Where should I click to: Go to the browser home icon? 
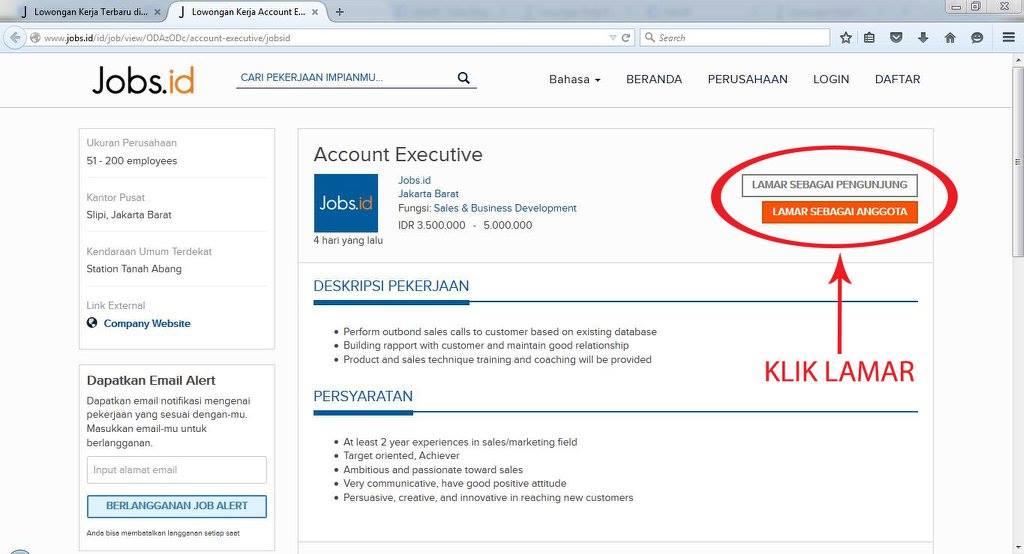tap(950, 38)
